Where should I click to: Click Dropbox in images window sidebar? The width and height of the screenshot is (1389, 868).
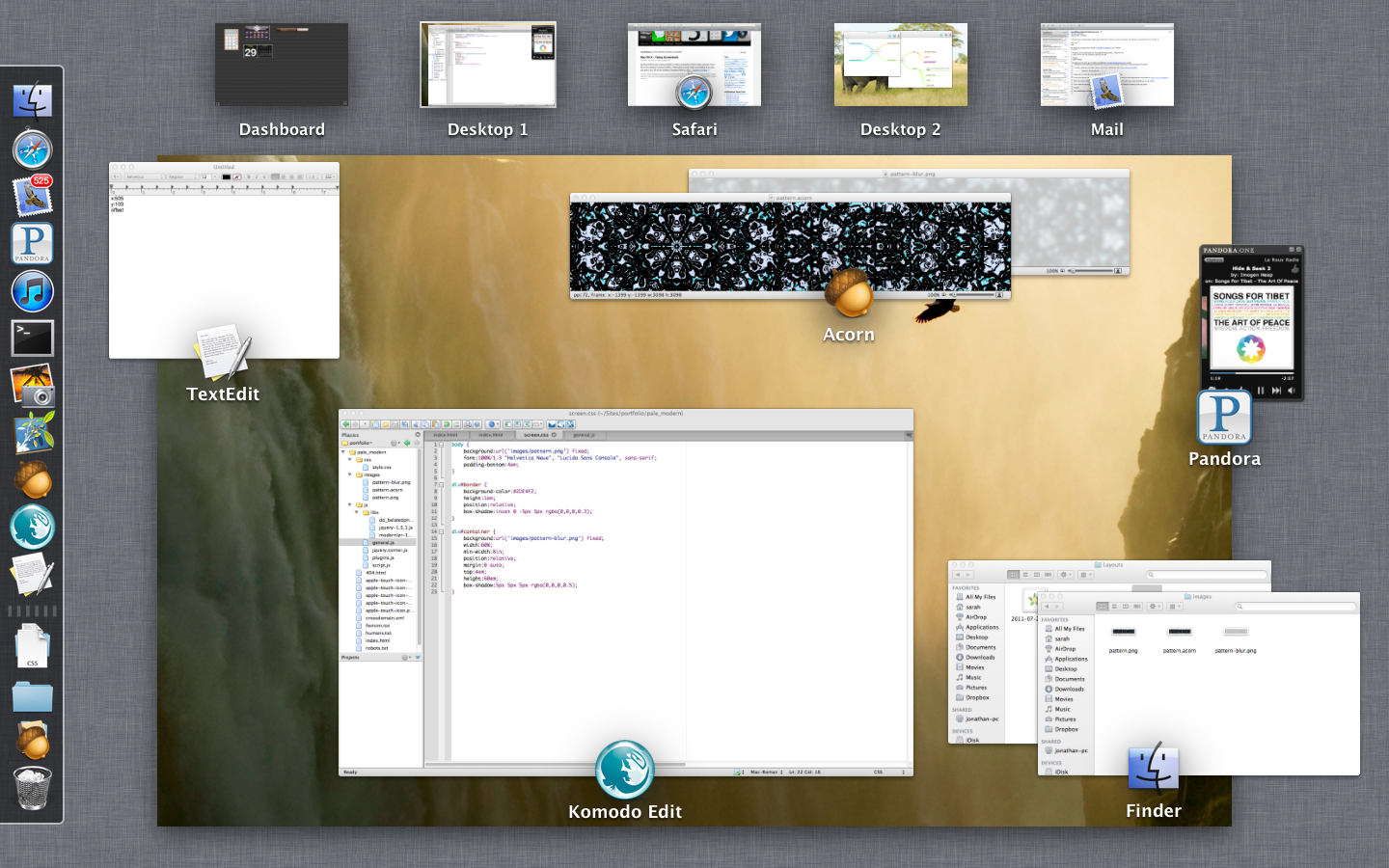pyautogui.click(x=1062, y=729)
